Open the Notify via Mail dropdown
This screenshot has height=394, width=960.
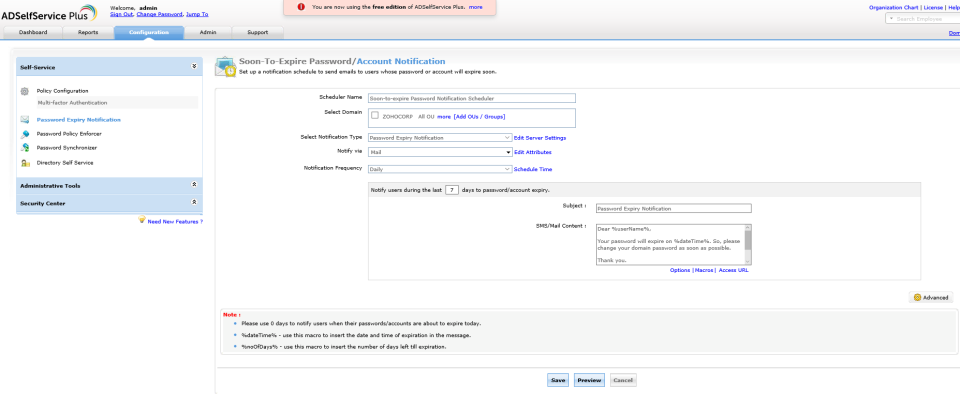[440, 152]
